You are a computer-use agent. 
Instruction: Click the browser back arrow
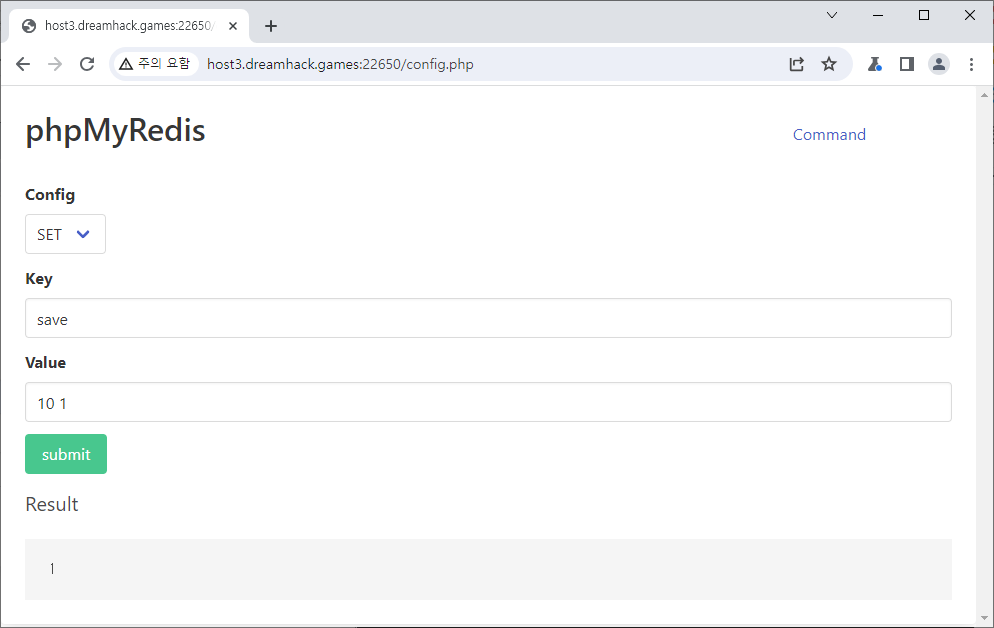click(x=23, y=64)
